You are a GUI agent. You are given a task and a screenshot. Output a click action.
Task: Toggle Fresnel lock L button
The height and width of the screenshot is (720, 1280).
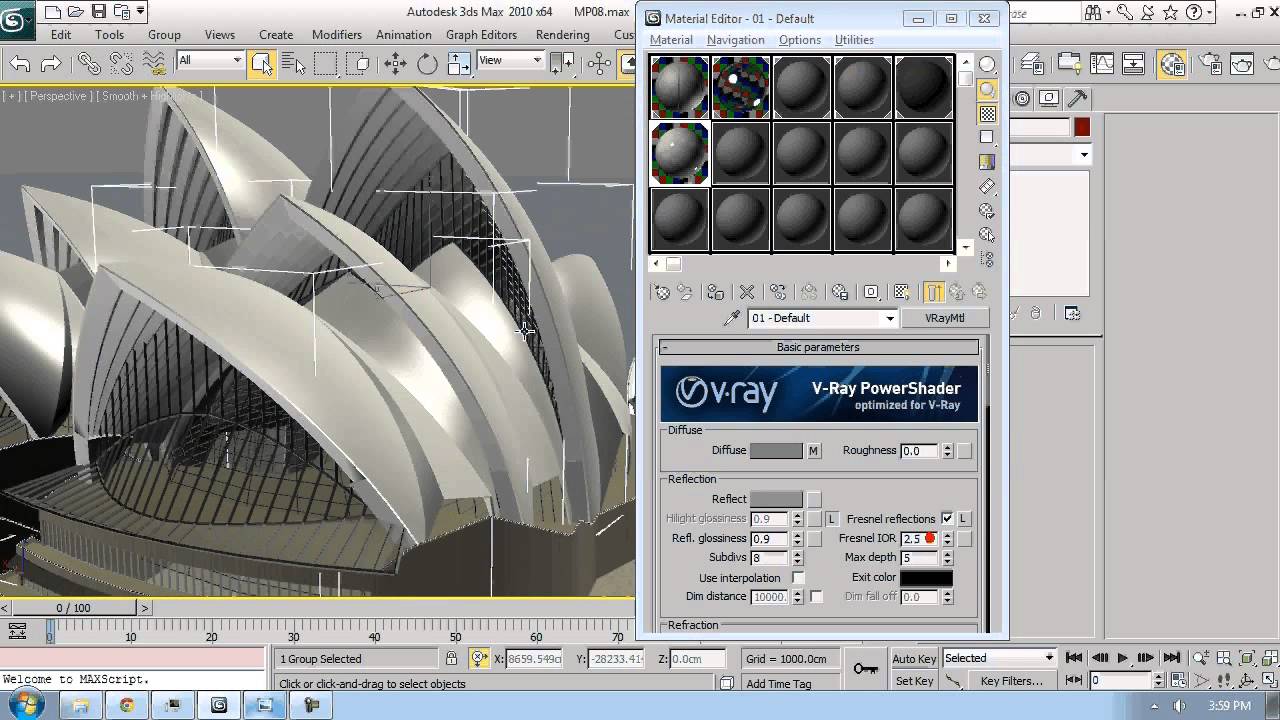click(x=964, y=519)
